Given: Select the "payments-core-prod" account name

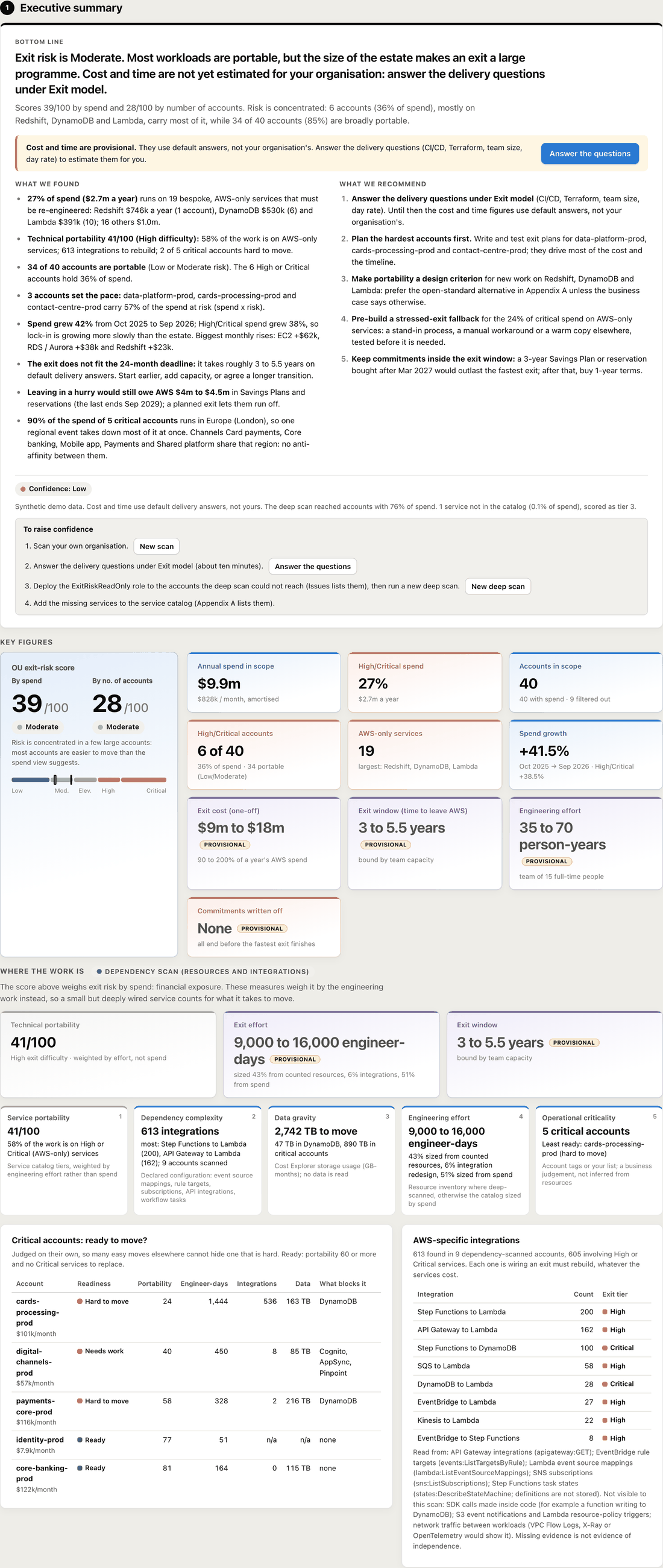Looking at the screenshot, I should click(35, 1406).
